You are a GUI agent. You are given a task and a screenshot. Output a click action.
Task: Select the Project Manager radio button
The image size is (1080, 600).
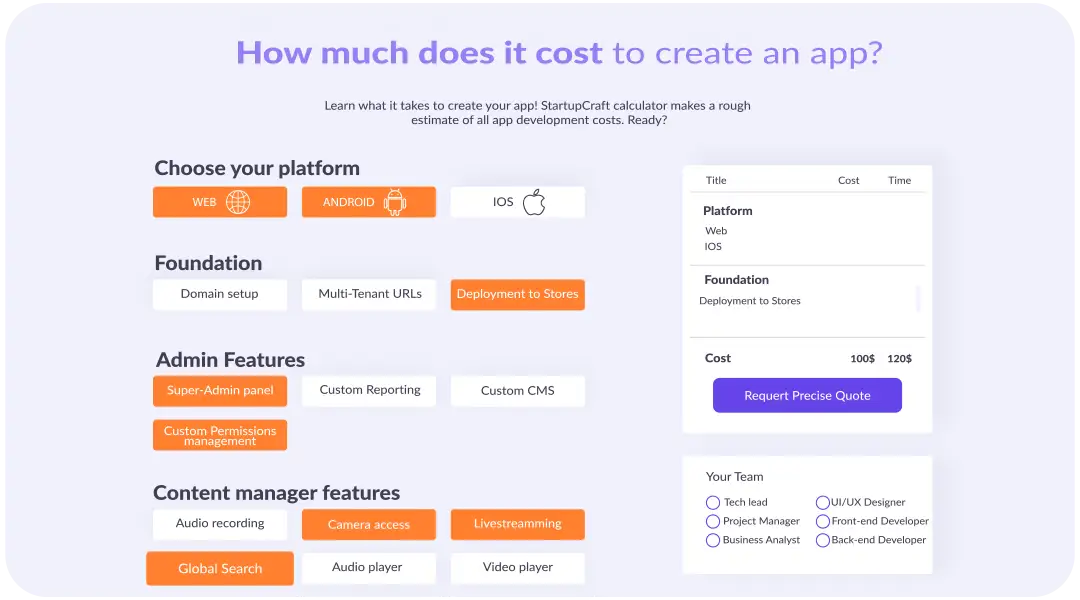coord(713,522)
